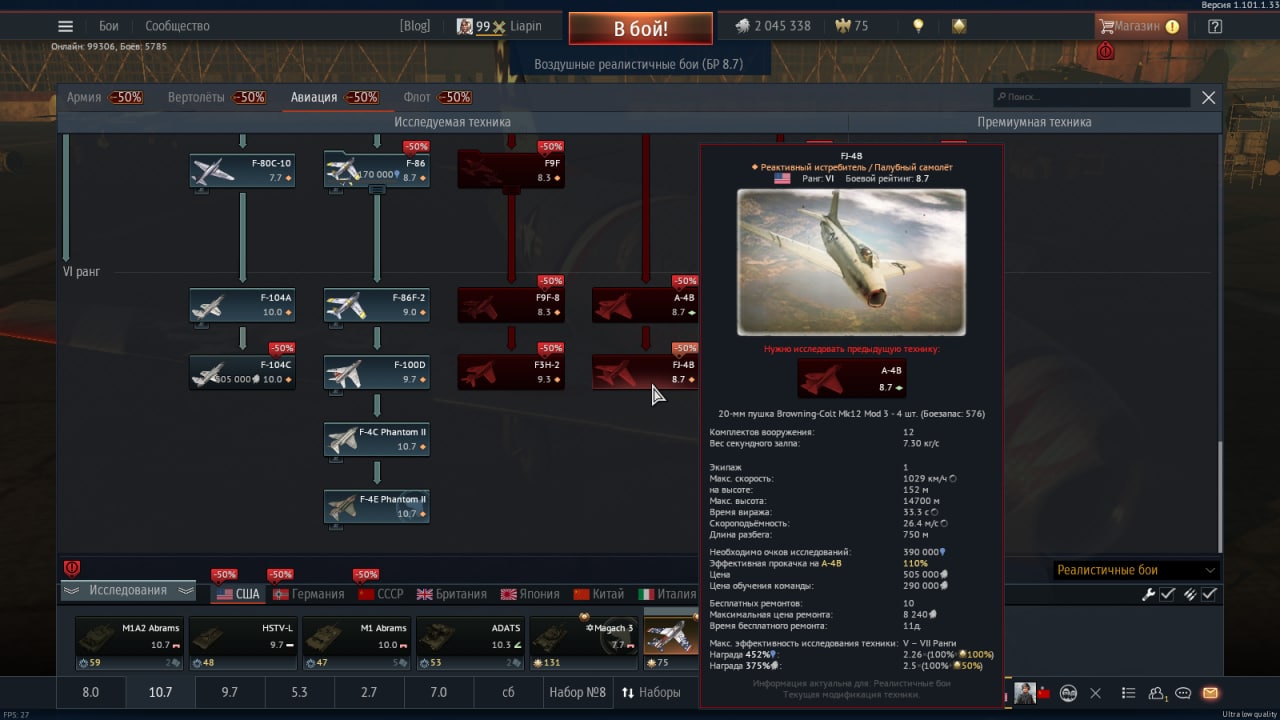This screenshot has height=720, width=1280.
Task: Switch to the Авиация tab
Action: (x=334, y=97)
